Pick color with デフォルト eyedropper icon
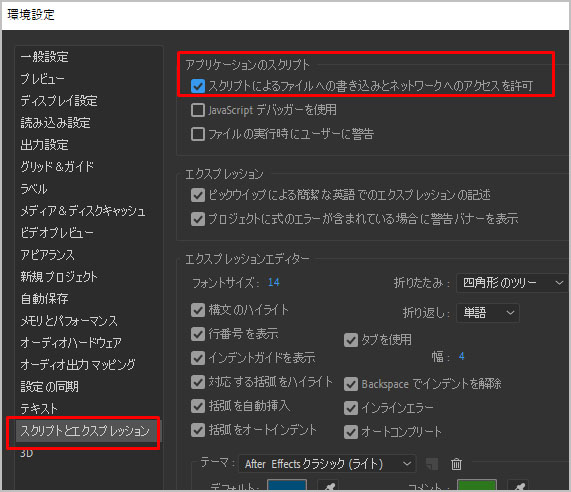The height and width of the screenshot is (492, 571). [328, 486]
